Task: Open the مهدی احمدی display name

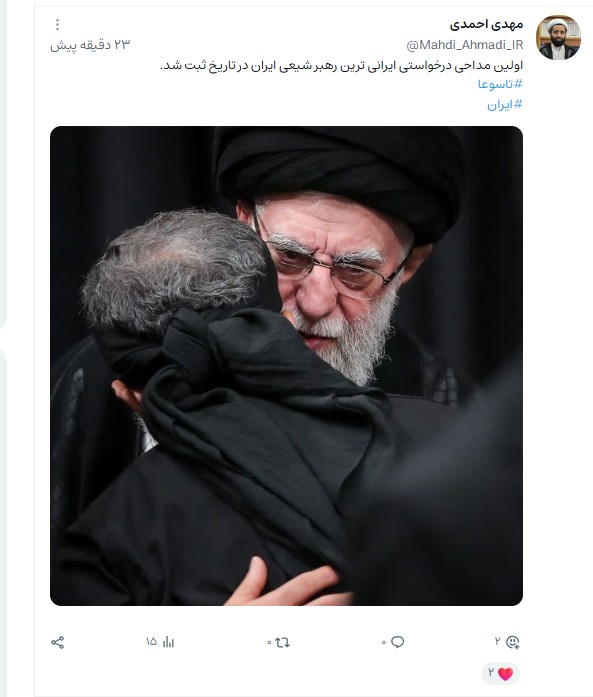Action: pyautogui.click(x=486, y=24)
